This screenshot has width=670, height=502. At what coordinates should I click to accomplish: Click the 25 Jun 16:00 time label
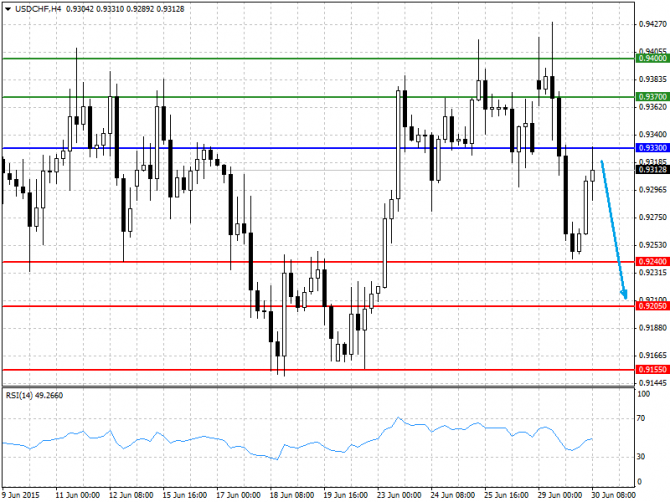tap(507, 495)
